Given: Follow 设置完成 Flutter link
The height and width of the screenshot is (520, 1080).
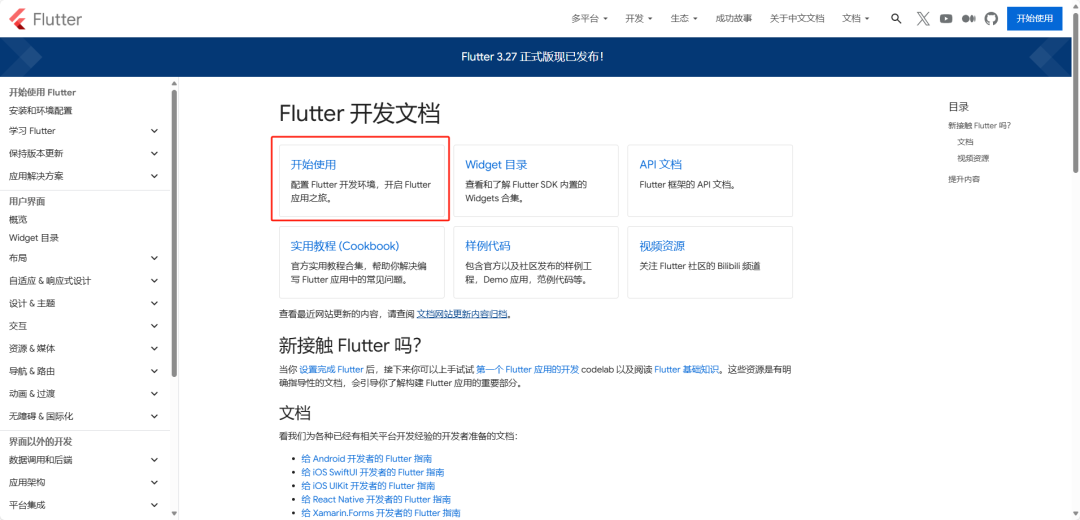Looking at the screenshot, I should click(x=331, y=370).
